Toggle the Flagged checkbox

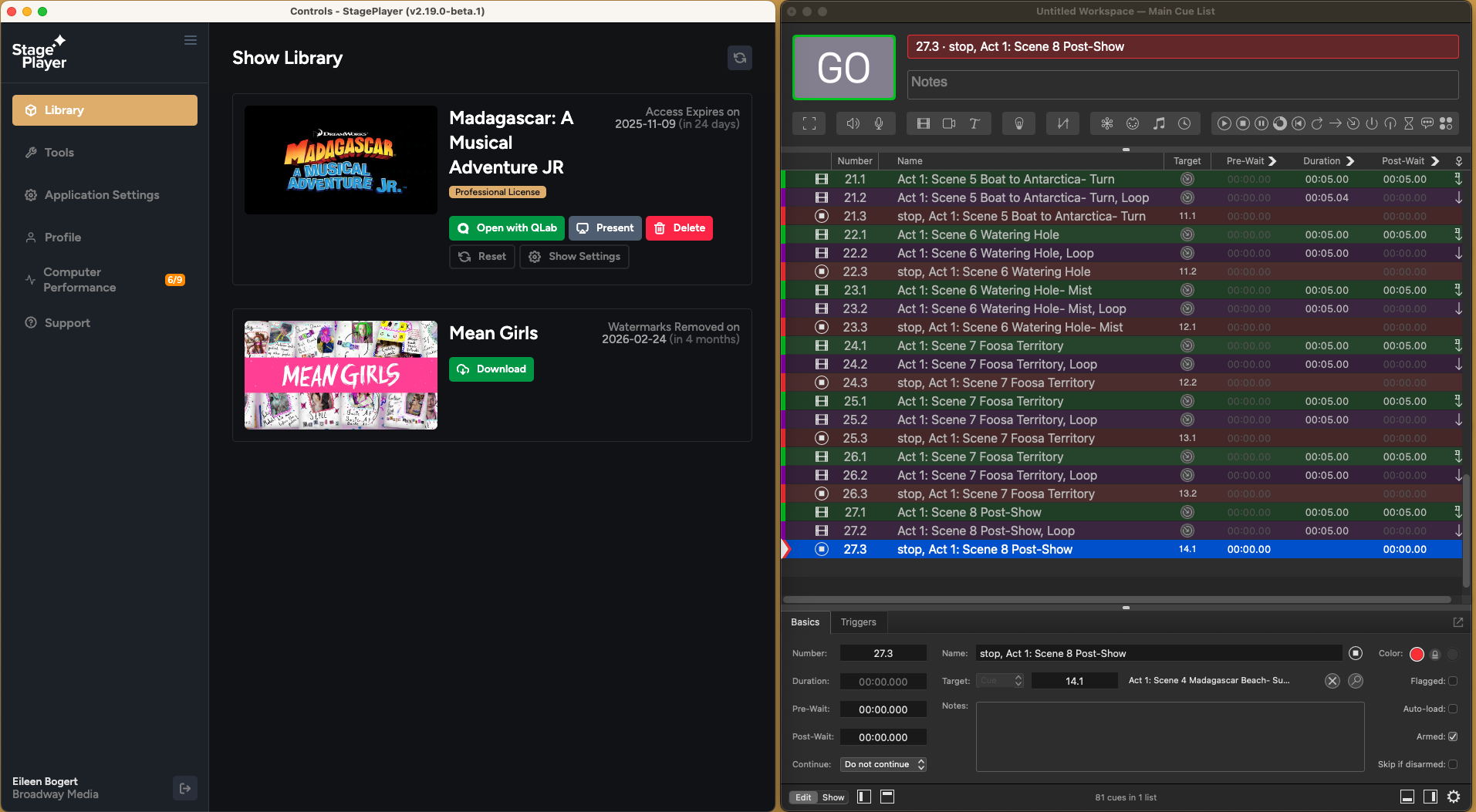pos(1453,681)
